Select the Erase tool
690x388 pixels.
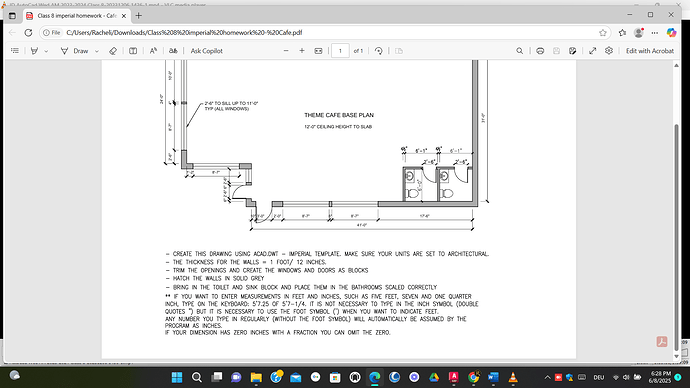click(x=113, y=51)
